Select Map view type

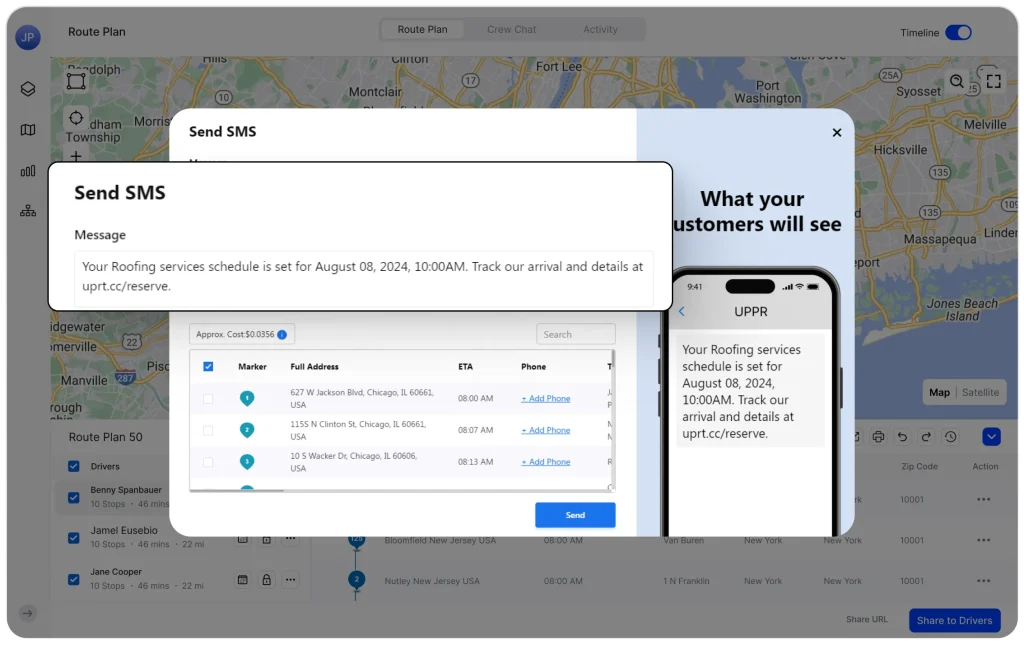click(939, 392)
